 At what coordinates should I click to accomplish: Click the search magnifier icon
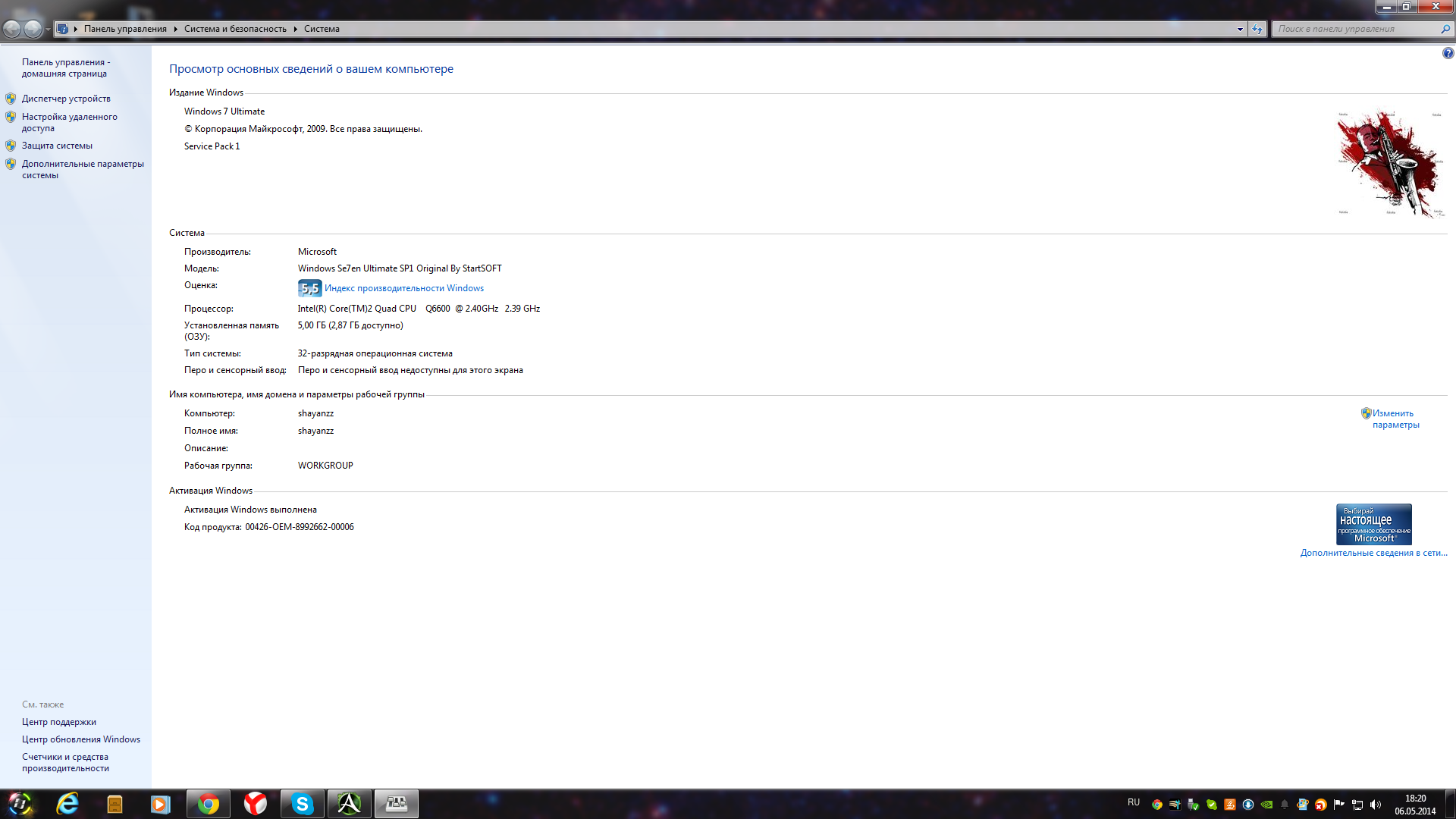pyautogui.click(x=1445, y=29)
